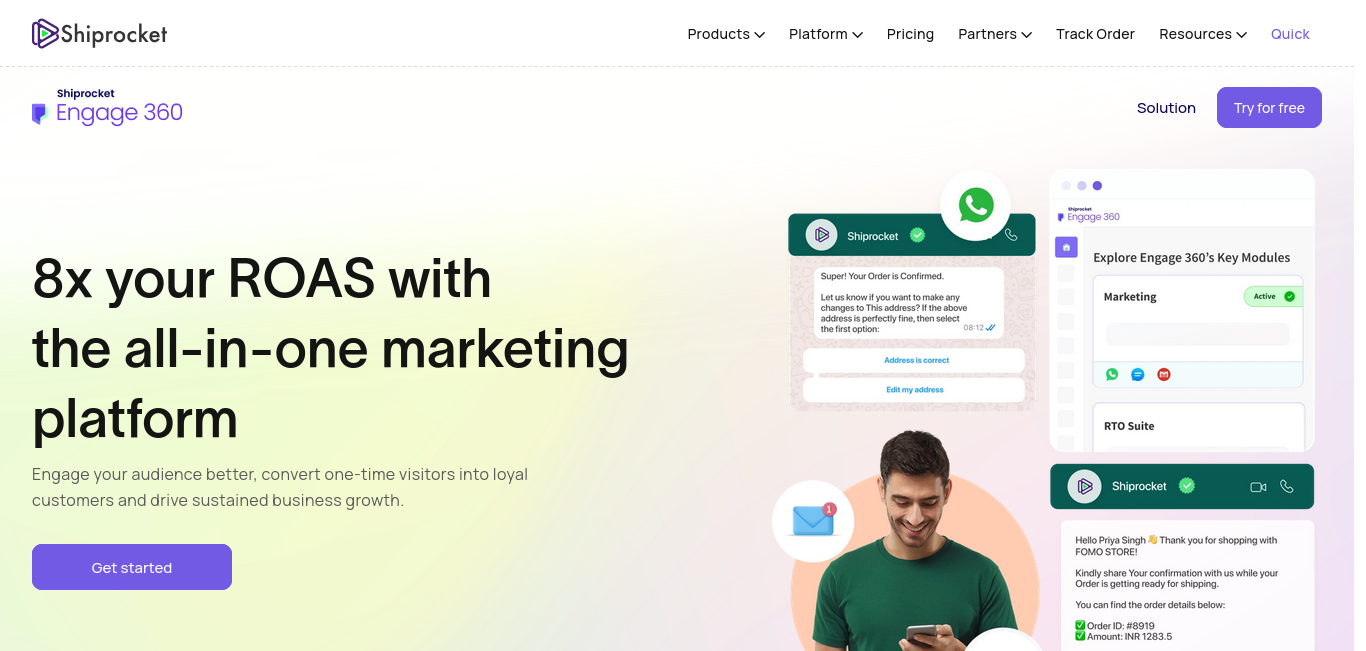Viewport: 1366px width, 651px height.
Task: Click the Get started button
Action: [132, 567]
